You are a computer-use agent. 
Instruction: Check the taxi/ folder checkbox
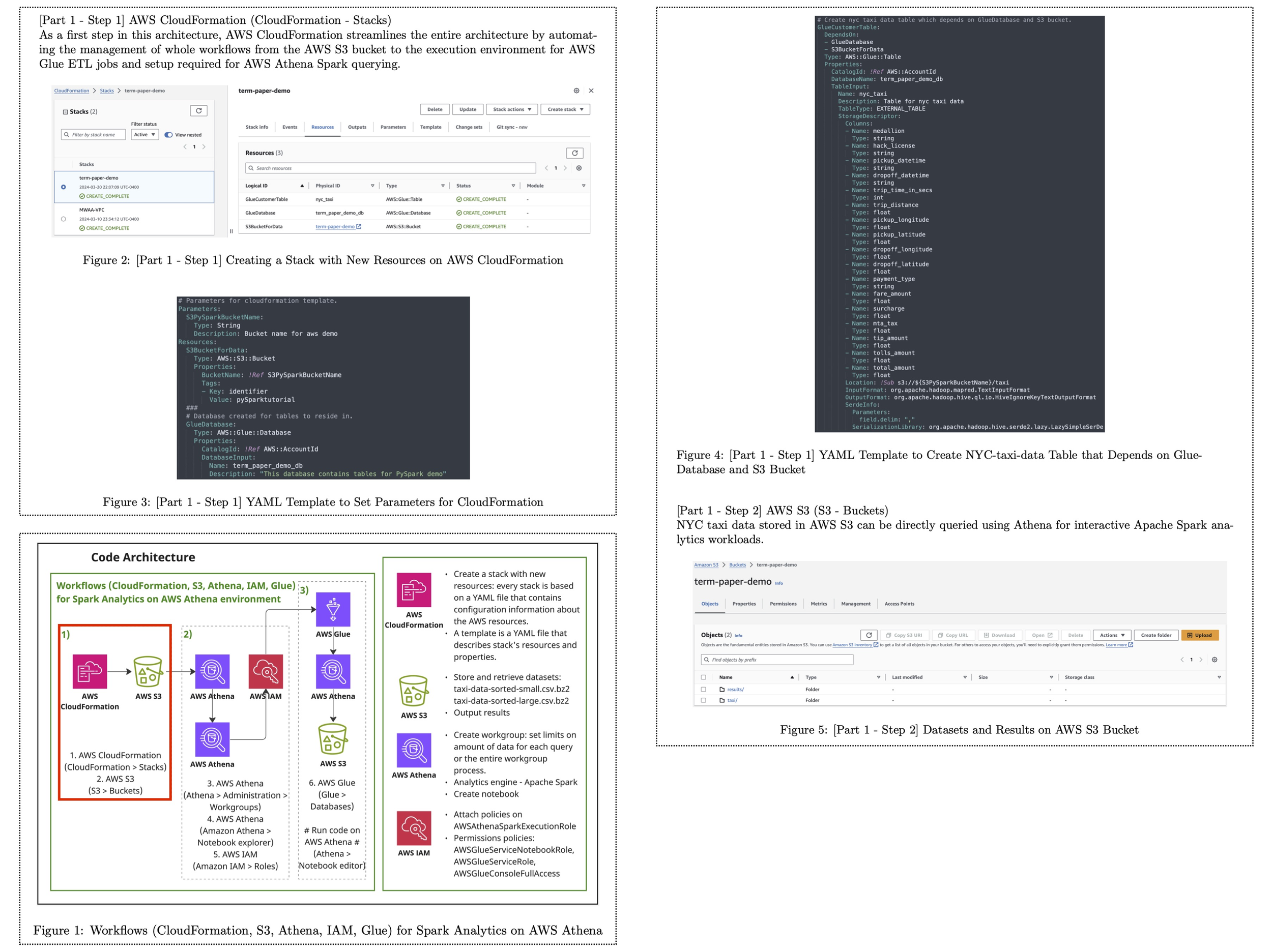click(703, 700)
